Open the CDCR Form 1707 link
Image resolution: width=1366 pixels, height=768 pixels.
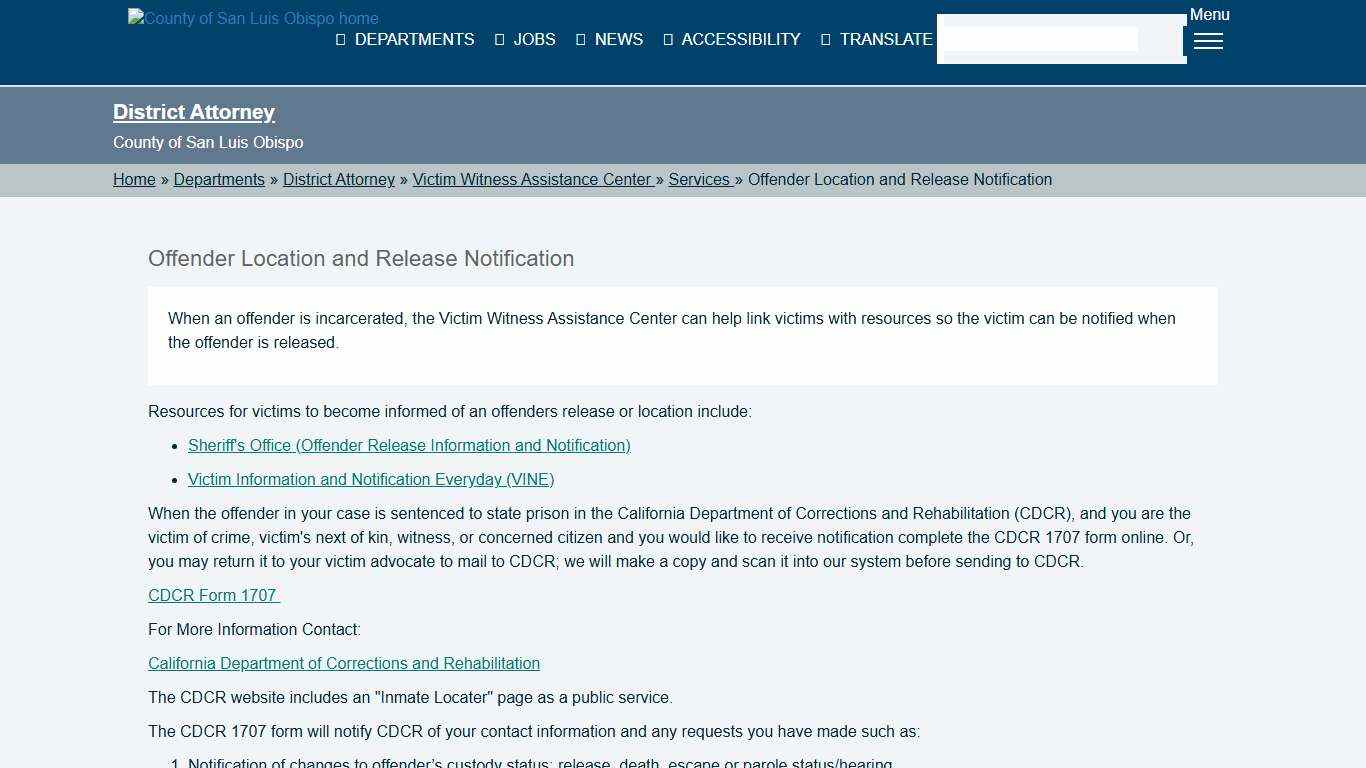coord(213,596)
